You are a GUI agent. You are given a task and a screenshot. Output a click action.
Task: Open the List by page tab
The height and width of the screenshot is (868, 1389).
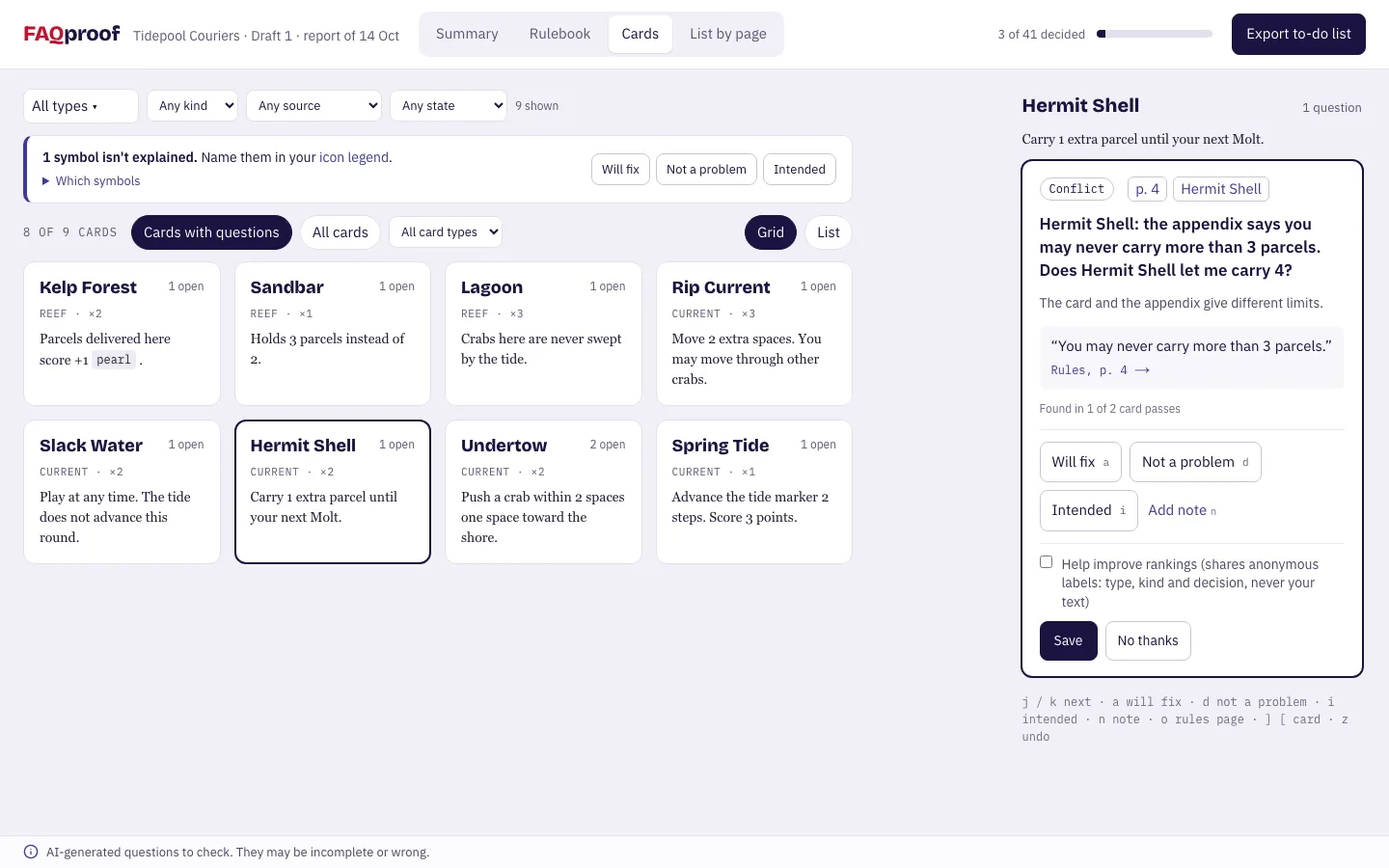click(x=728, y=34)
